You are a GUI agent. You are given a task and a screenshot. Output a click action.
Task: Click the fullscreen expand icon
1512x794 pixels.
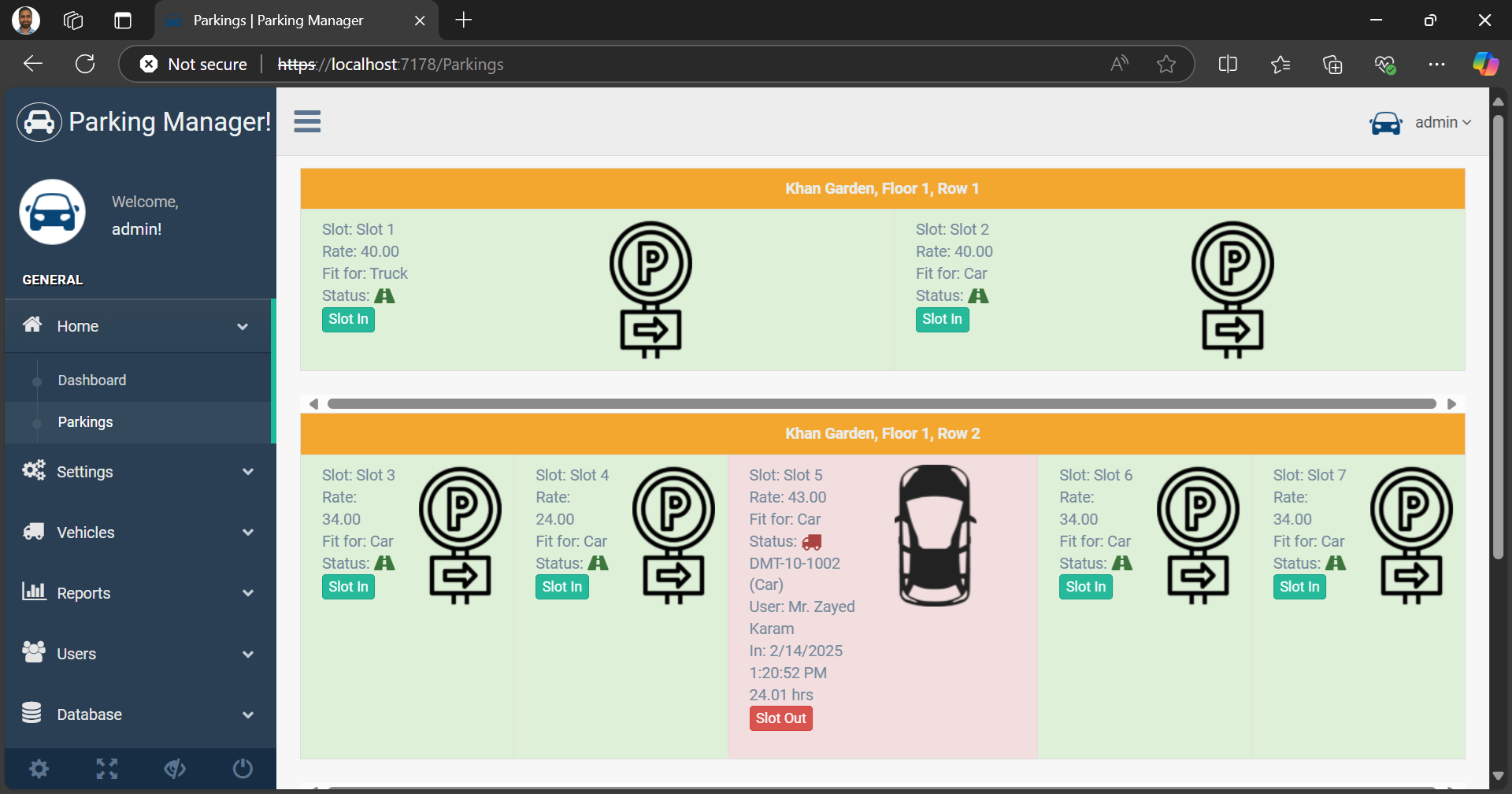click(106, 769)
